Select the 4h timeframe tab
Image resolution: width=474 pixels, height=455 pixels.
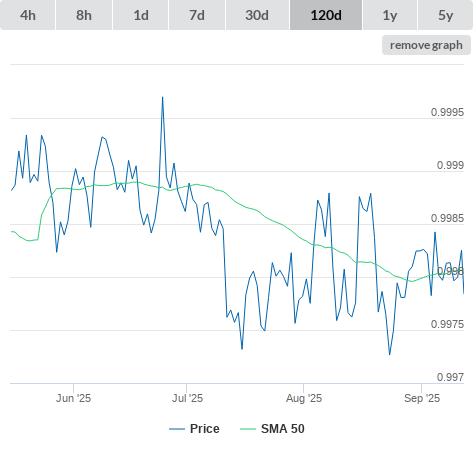(x=28, y=15)
